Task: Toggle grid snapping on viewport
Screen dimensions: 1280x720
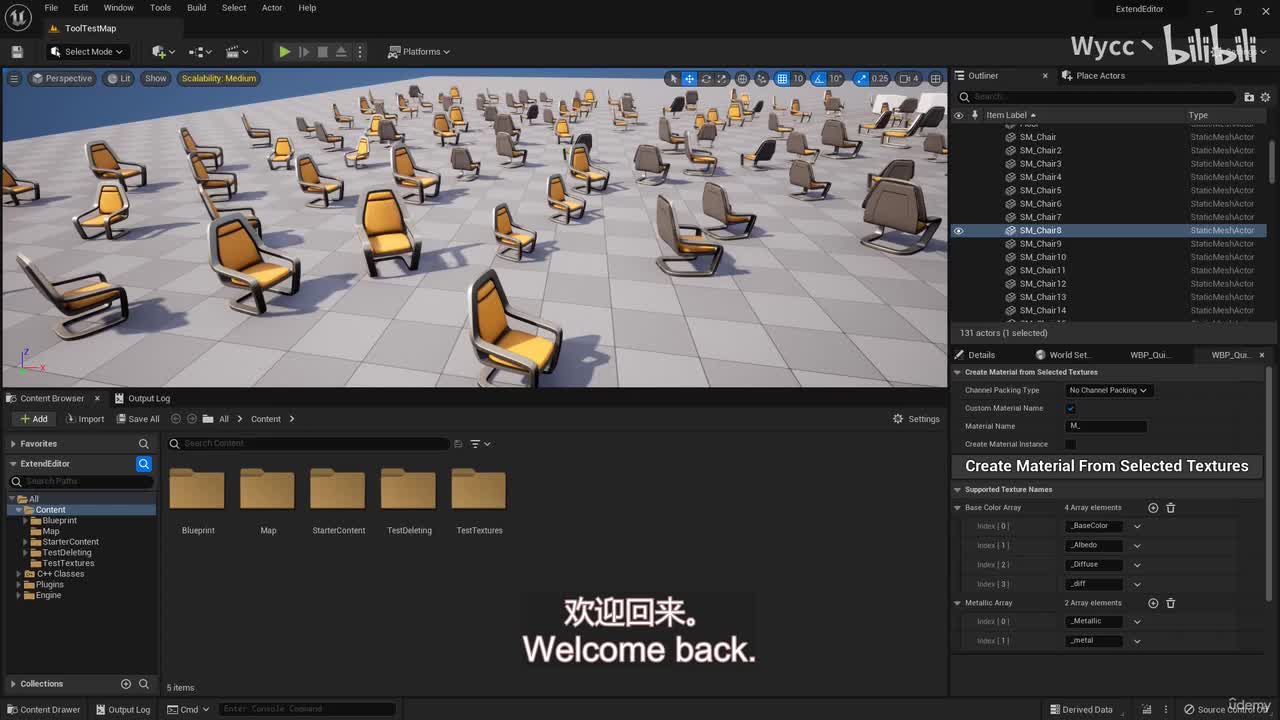Action: (782, 78)
